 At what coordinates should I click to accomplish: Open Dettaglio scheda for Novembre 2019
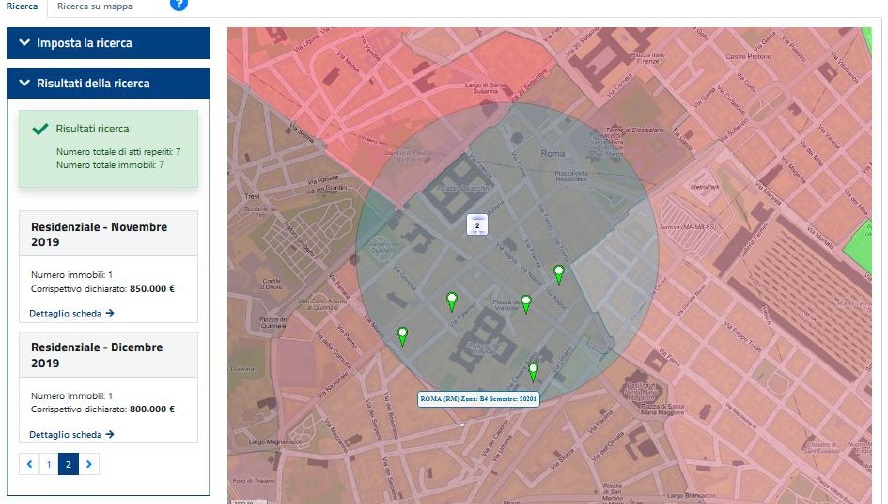click(x=72, y=313)
